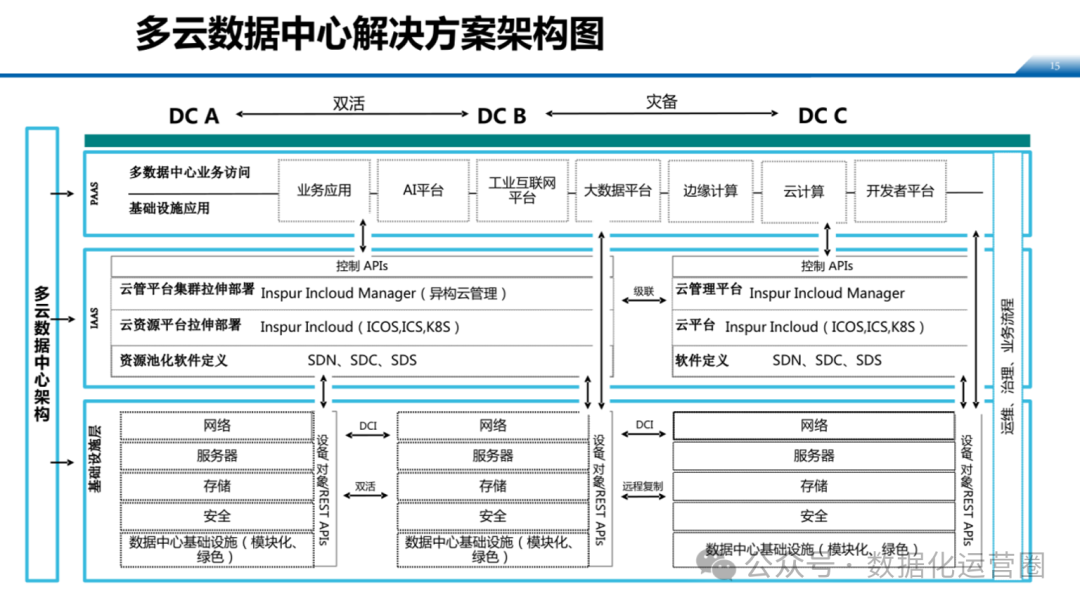Click the DC A heading
This screenshot has width=1080, height=608.
coord(194,116)
